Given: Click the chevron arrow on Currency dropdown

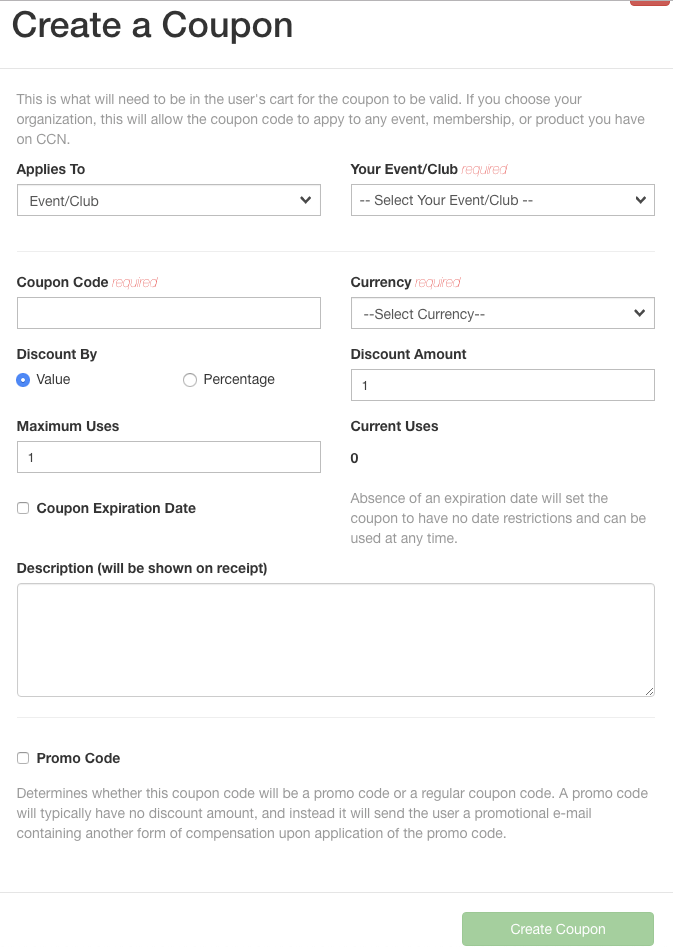Looking at the screenshot, I should 640,314.
